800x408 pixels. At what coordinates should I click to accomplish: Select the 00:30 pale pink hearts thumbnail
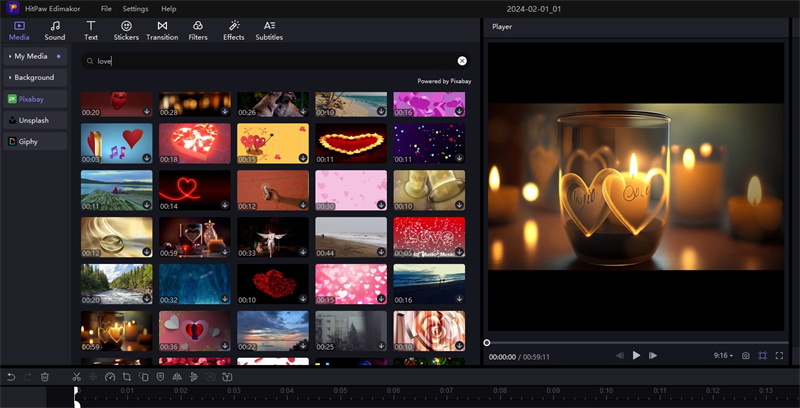coord(351,190)
